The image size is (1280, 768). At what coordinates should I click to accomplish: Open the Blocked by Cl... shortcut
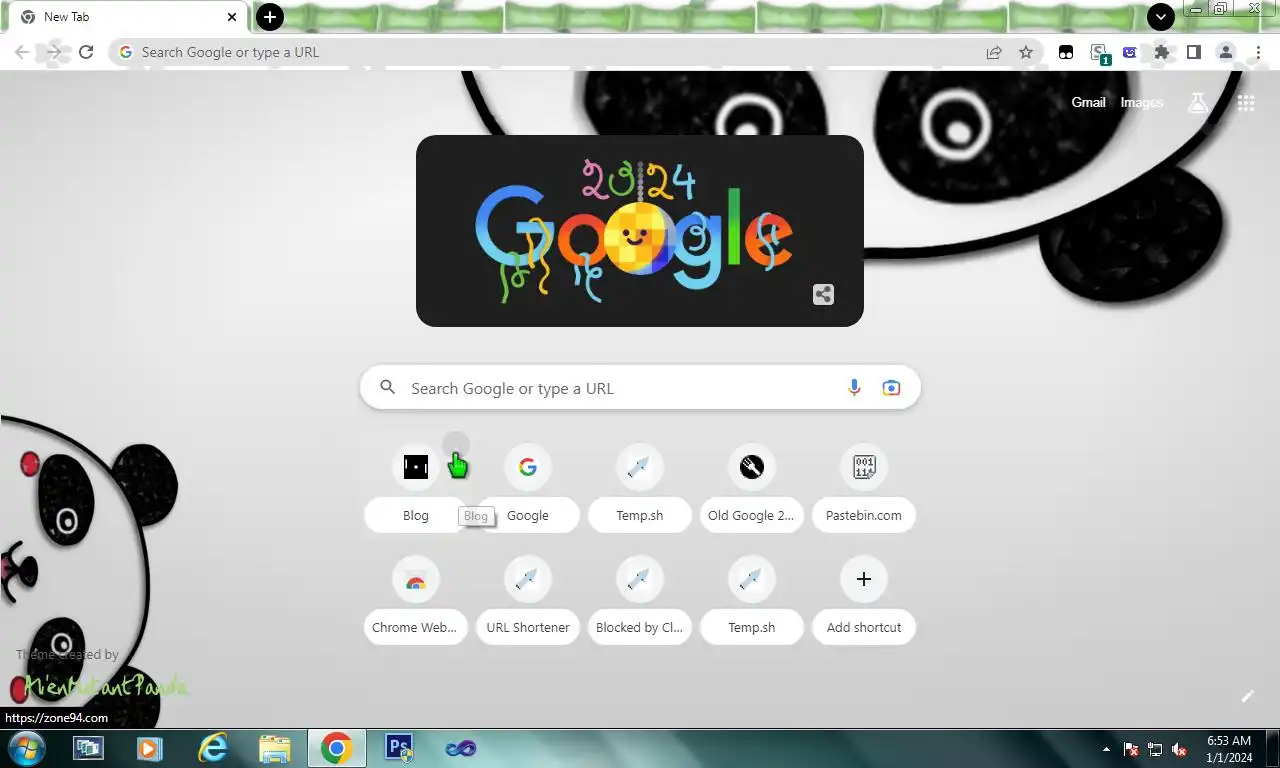click(640, 601)
